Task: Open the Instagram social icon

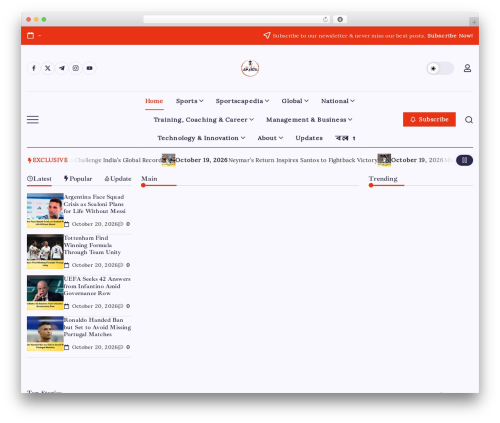Action: tap(76, 68)
